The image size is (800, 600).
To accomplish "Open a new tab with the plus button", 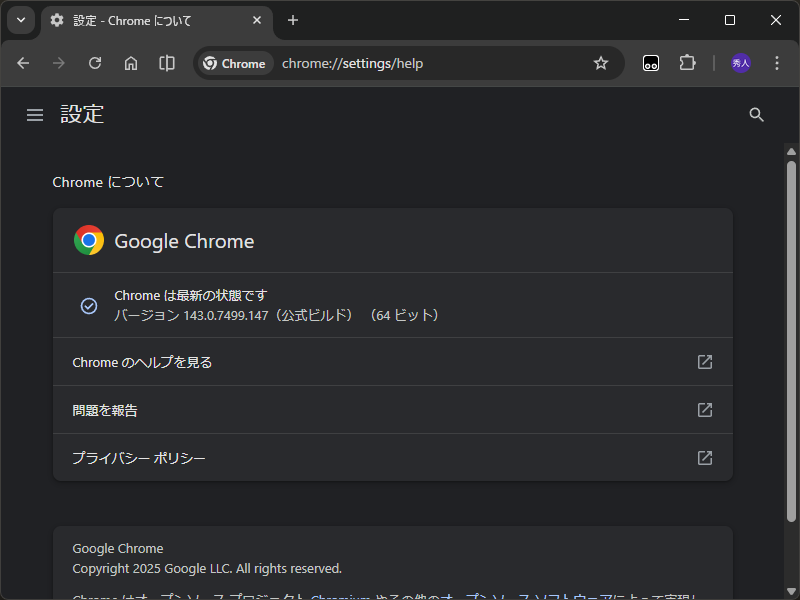I will (292, 20).
